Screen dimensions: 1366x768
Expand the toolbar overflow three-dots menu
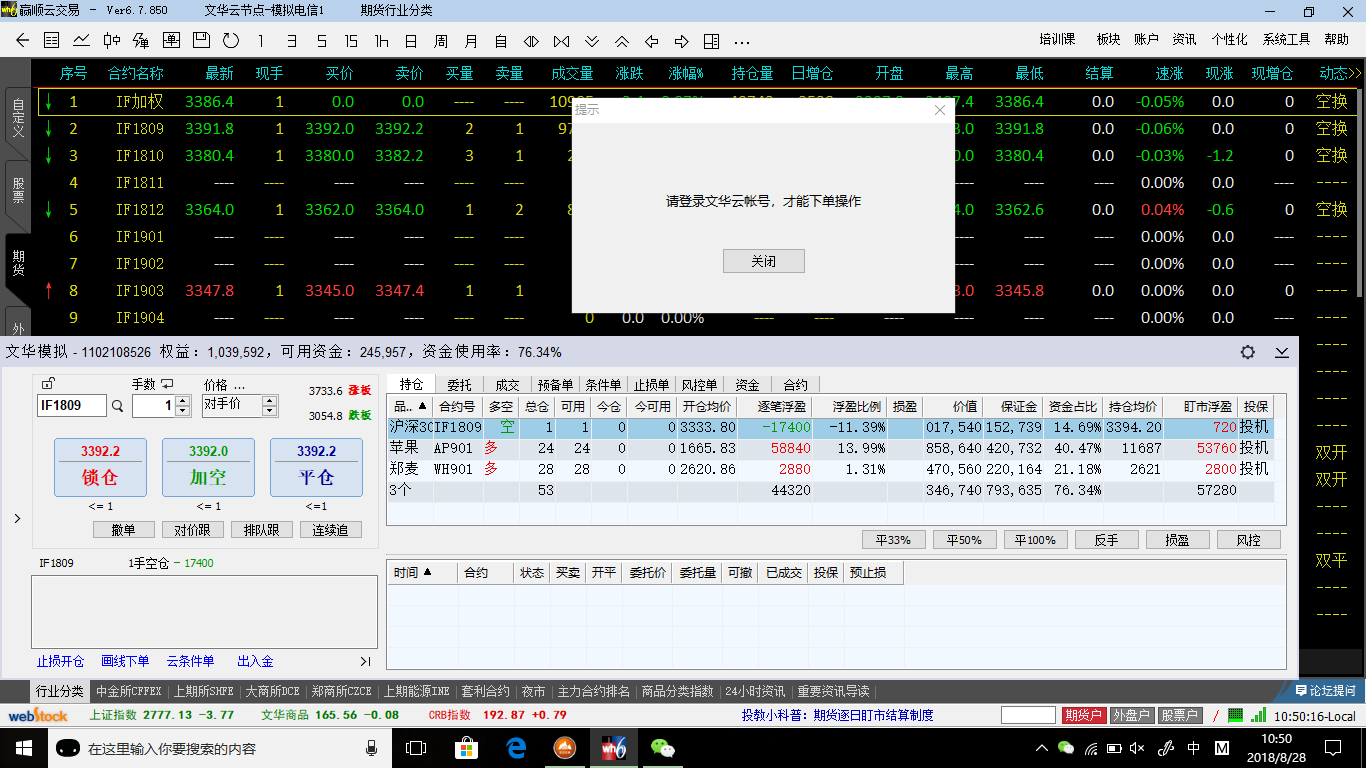click(741, 41)
